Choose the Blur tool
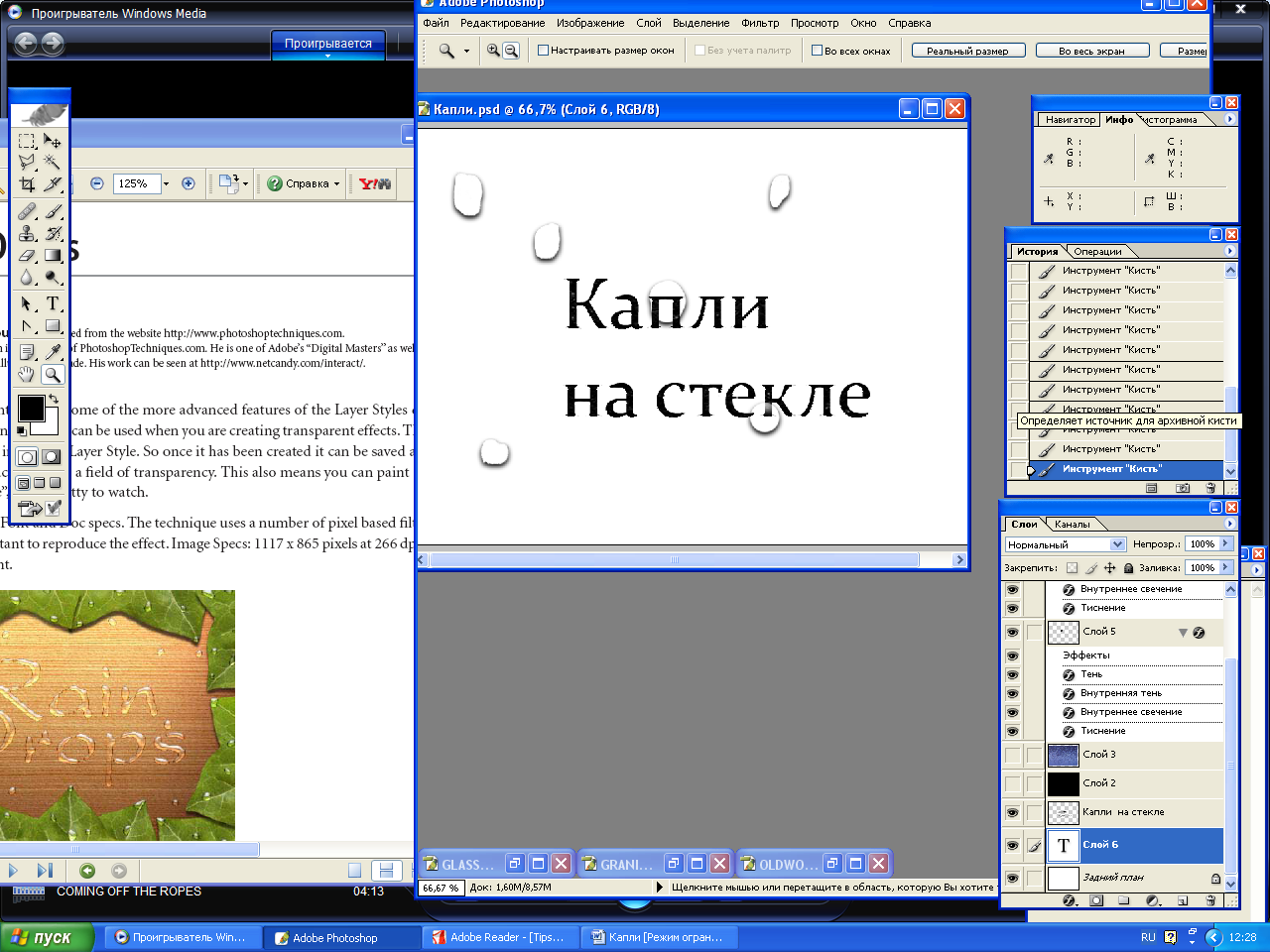The width and height of the screenshot is (1270, 952). (27, 277)
